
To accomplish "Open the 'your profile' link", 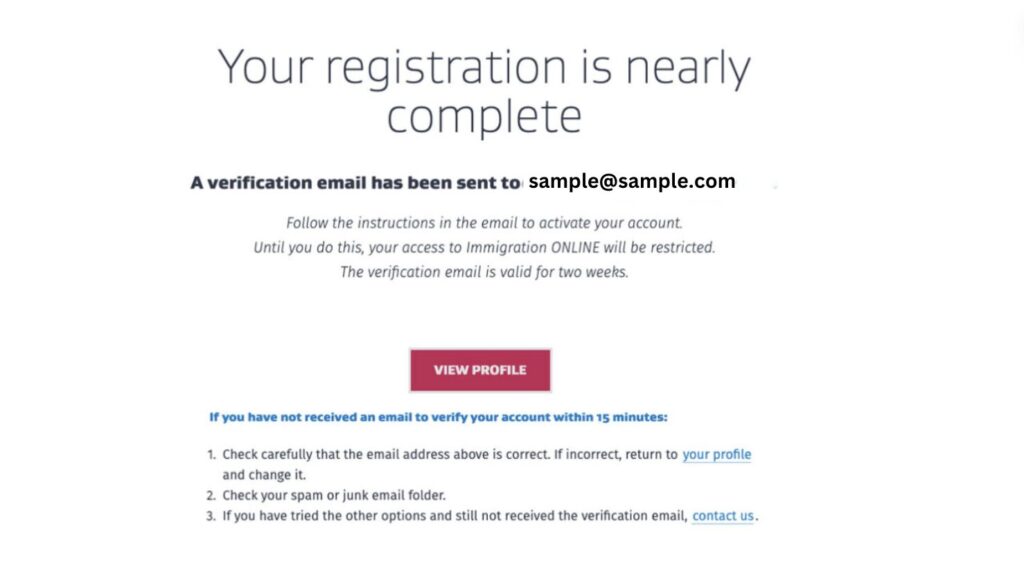I will pyautogui.click(x=716, y=454).
